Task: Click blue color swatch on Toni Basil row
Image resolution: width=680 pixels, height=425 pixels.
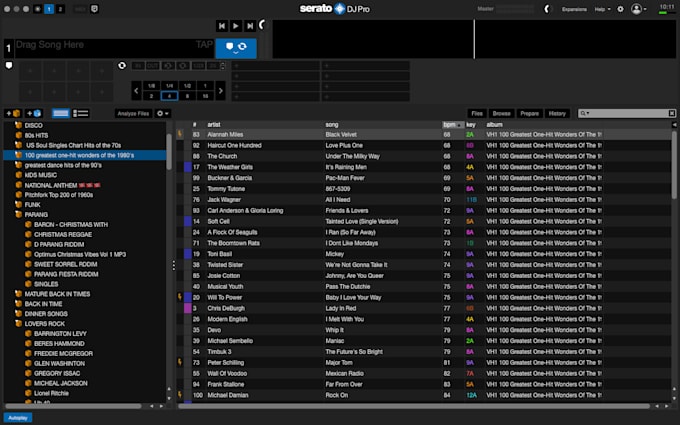Action: tap(188, 254)
